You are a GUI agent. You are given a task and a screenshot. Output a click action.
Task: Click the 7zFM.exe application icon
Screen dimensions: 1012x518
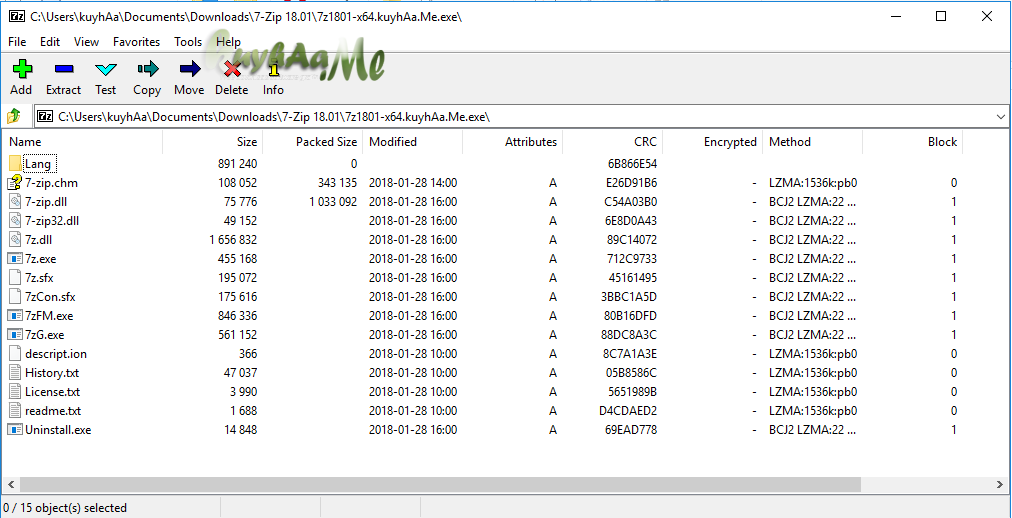[x=15, y=315]
